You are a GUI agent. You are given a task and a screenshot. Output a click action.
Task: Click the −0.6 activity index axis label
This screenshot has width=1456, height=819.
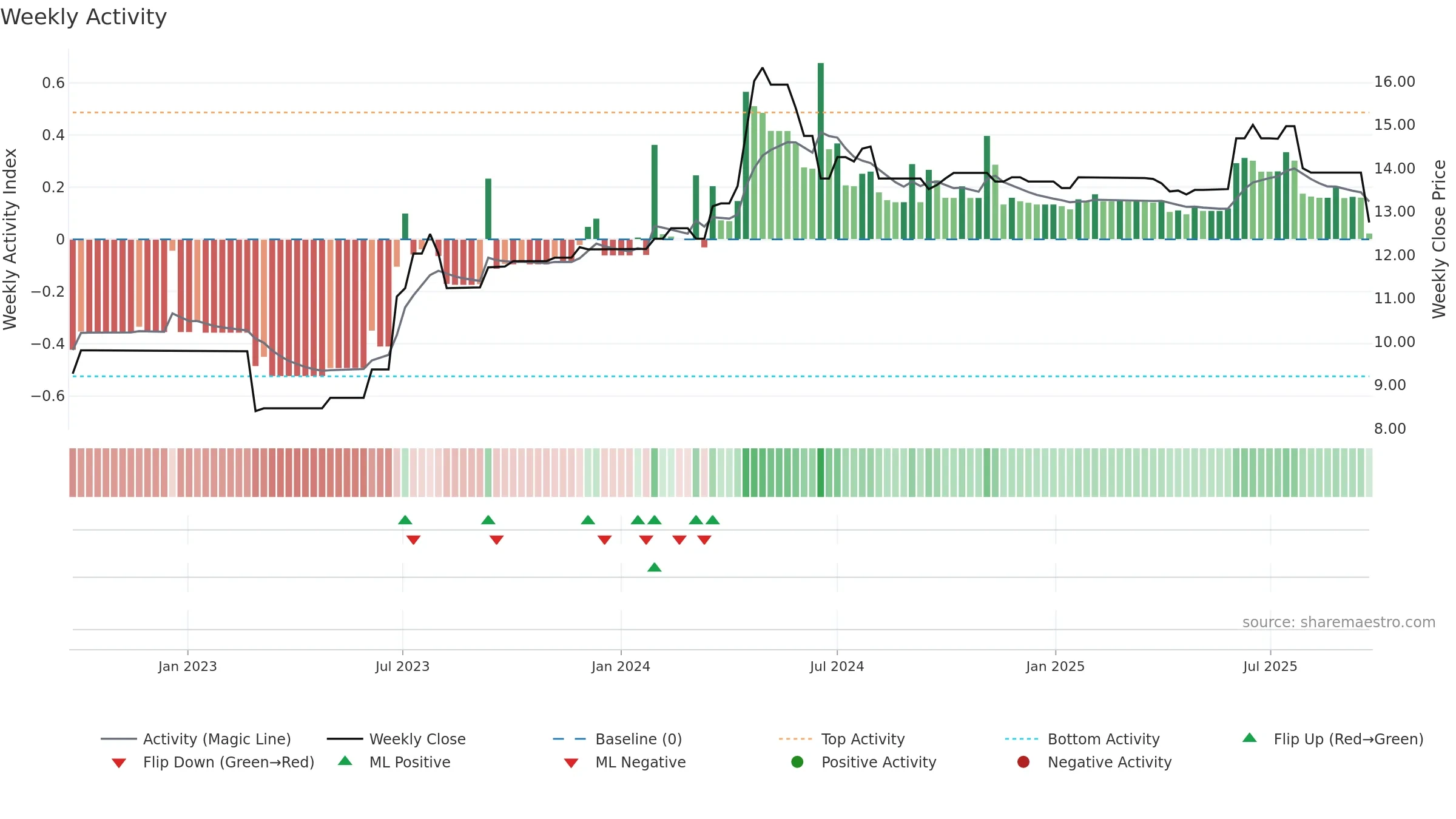click(47, 396)
